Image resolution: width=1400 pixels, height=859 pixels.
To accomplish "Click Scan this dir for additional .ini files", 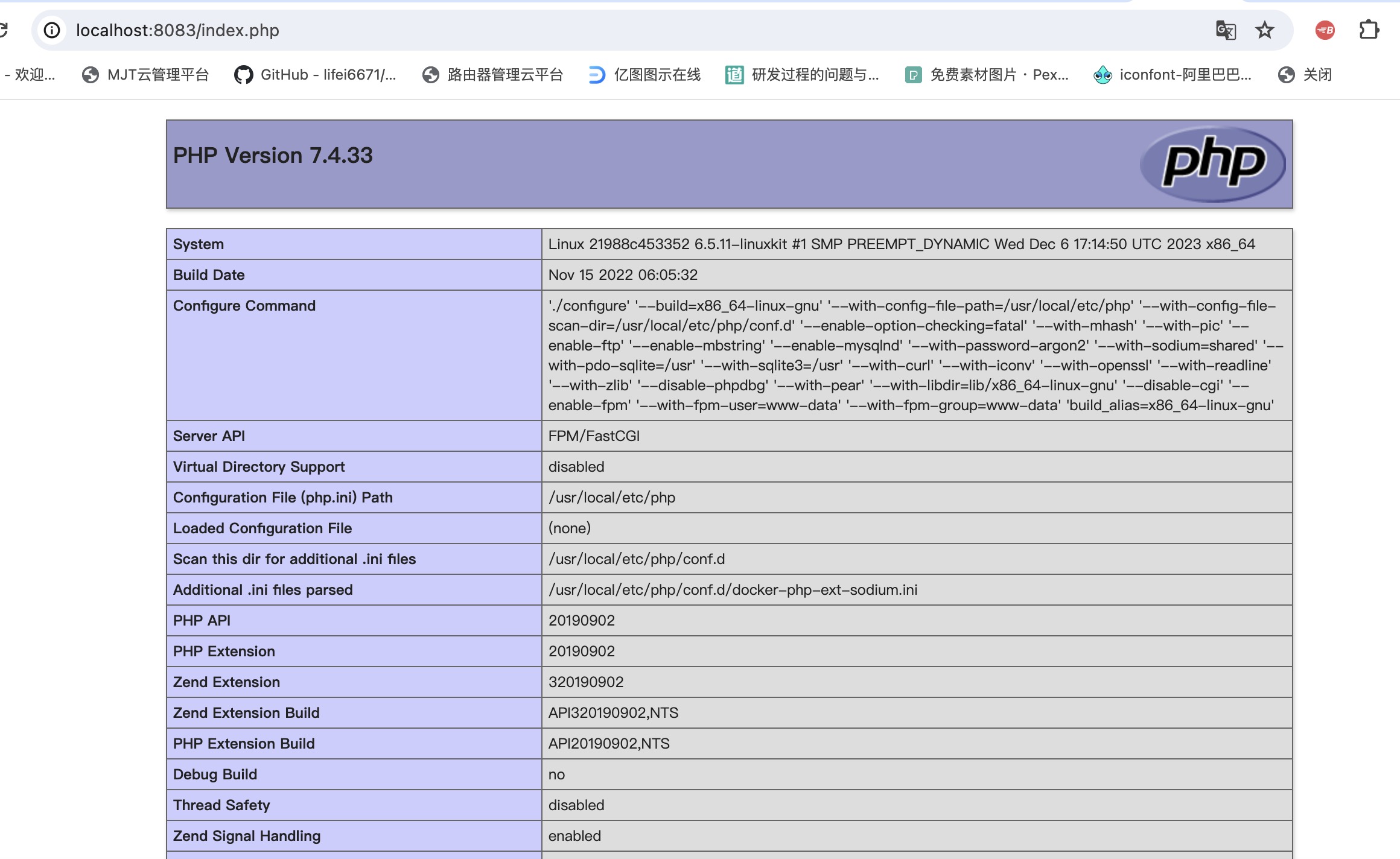I will click(294, 559).
